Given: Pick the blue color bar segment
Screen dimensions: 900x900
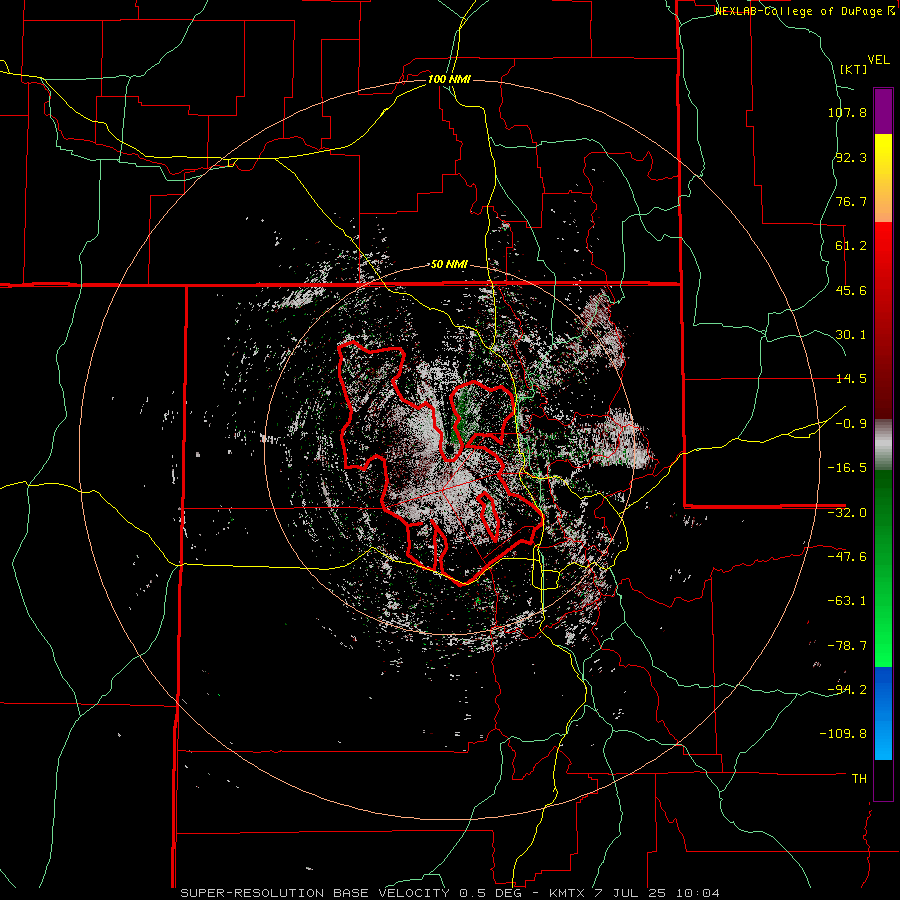Looking at the screenshot, I should 883,713.
